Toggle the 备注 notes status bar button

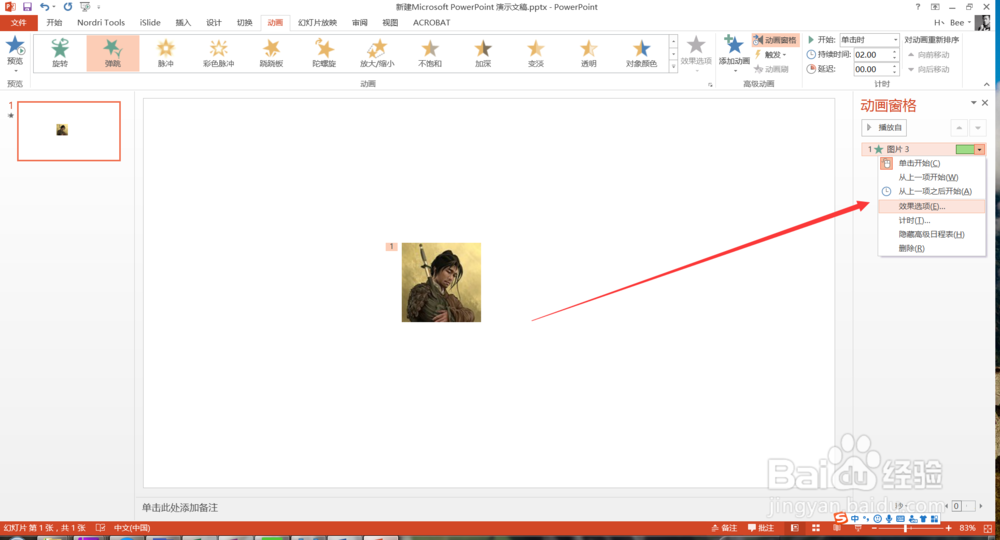click(x=724, y=528)
